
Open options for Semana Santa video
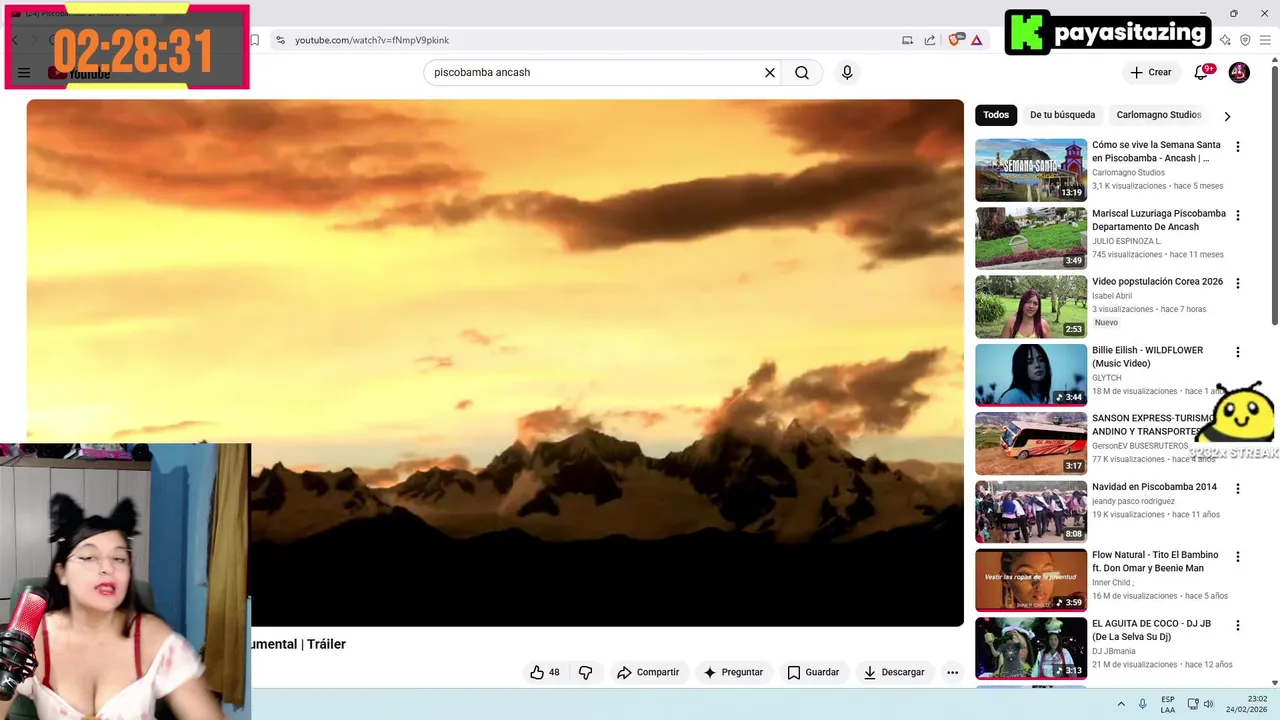pyautogui.click(x=1238, y=147)
